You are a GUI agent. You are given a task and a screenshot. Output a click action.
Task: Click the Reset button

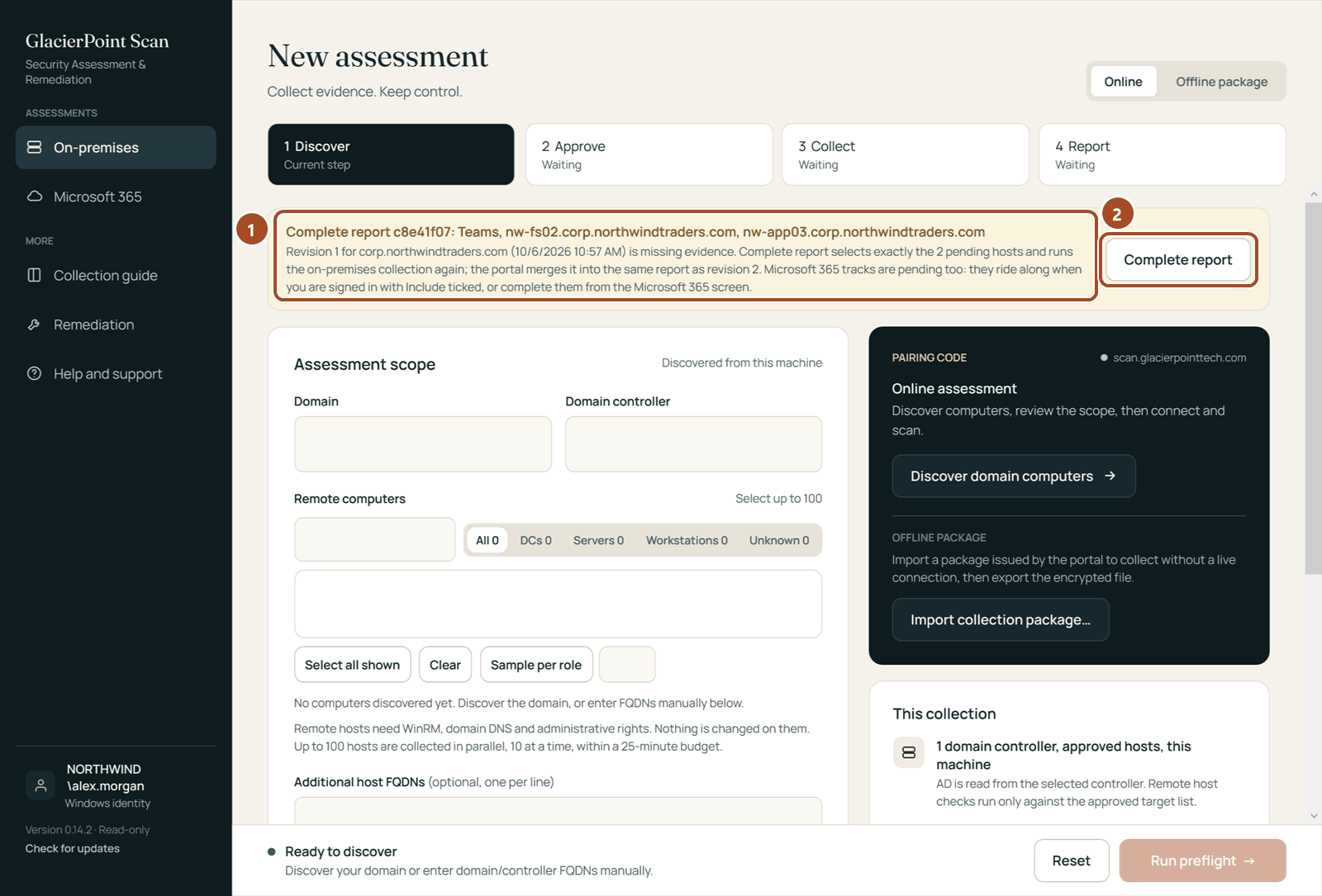click(x=1071, y=860)
